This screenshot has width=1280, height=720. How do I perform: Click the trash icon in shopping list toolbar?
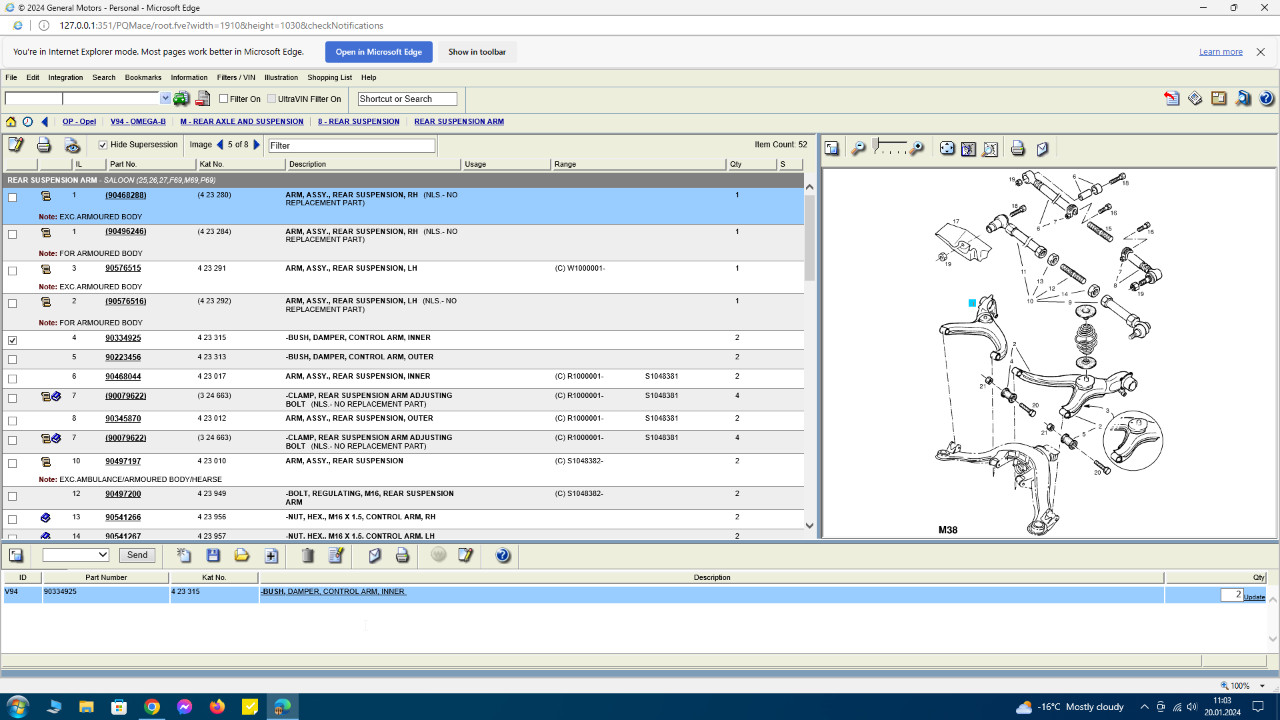(x=308, y=555)
